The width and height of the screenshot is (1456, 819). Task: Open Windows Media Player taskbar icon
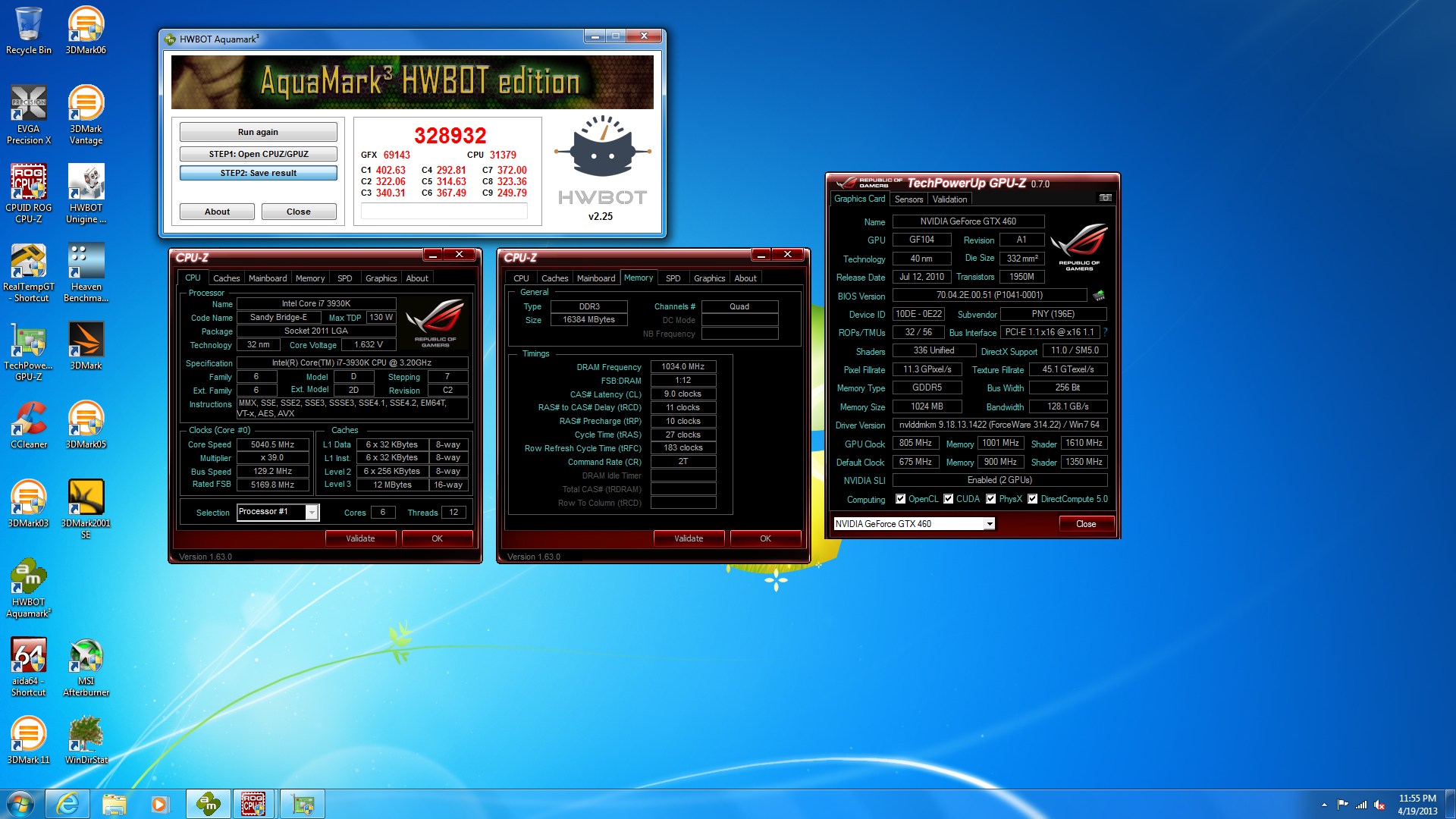coord(160,804)
